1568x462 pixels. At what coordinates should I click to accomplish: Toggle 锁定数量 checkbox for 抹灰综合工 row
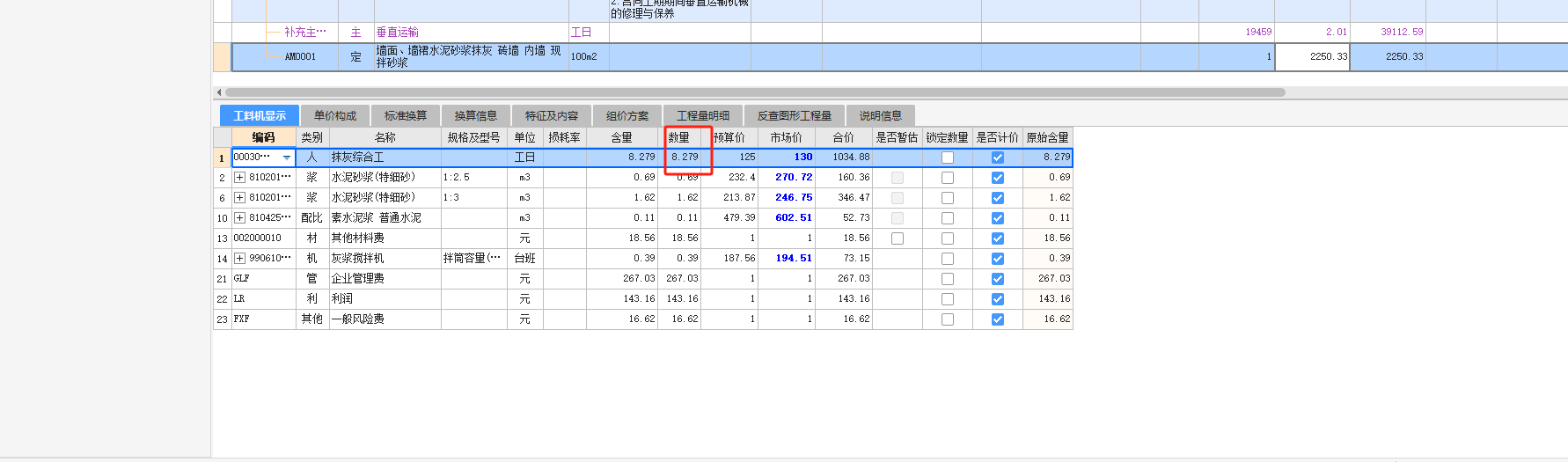point(948,158)
